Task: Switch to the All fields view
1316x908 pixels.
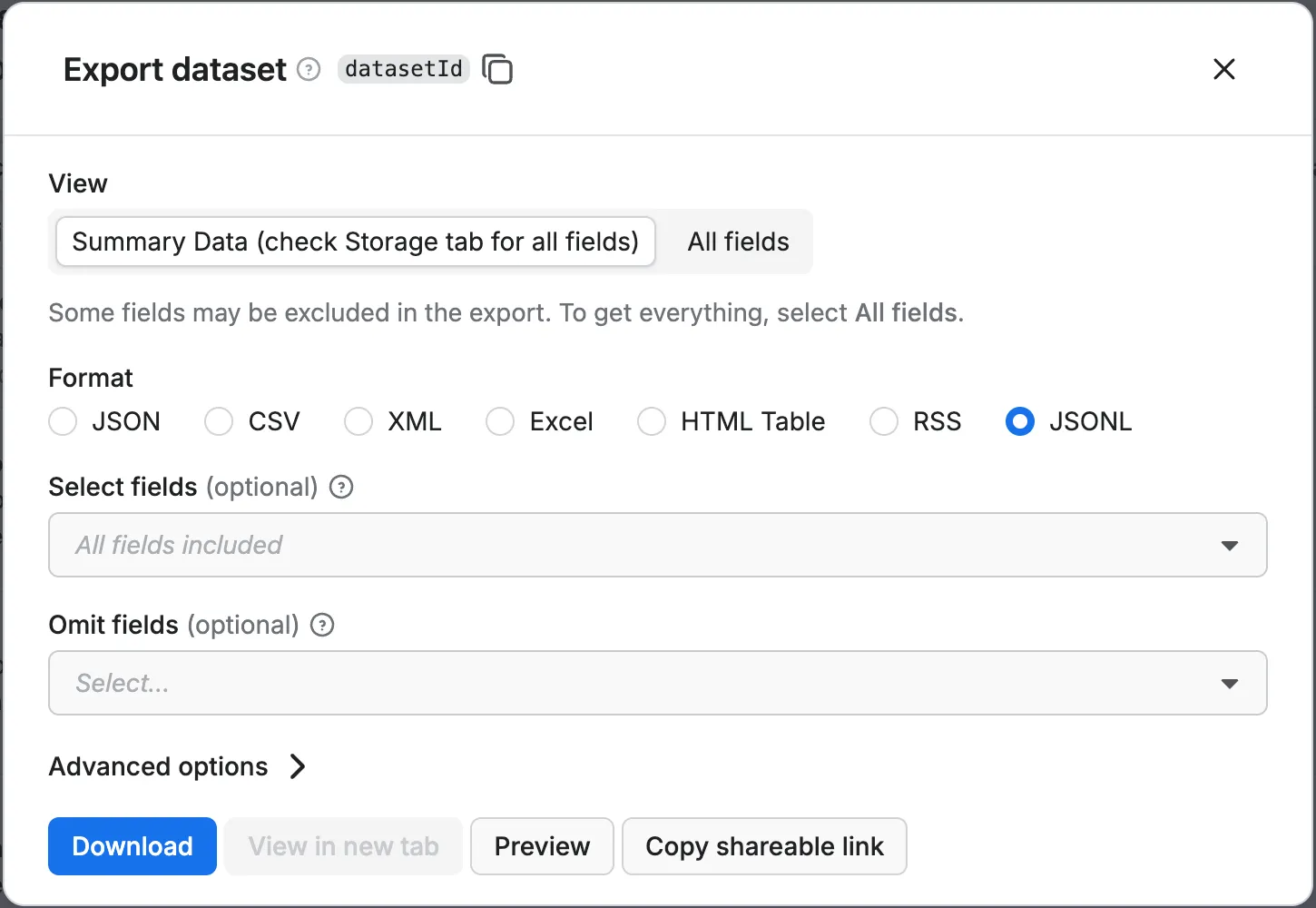Action: (738, 242)
